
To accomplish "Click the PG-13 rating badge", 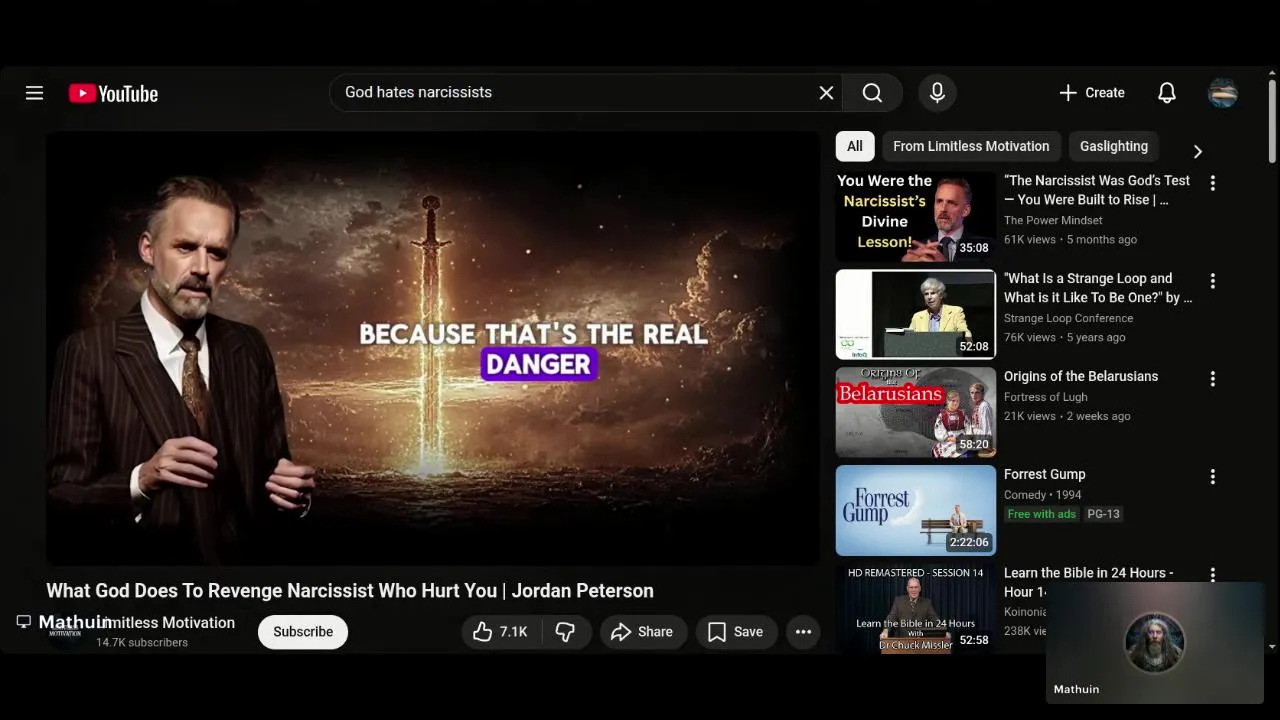I will [1104, 514].
